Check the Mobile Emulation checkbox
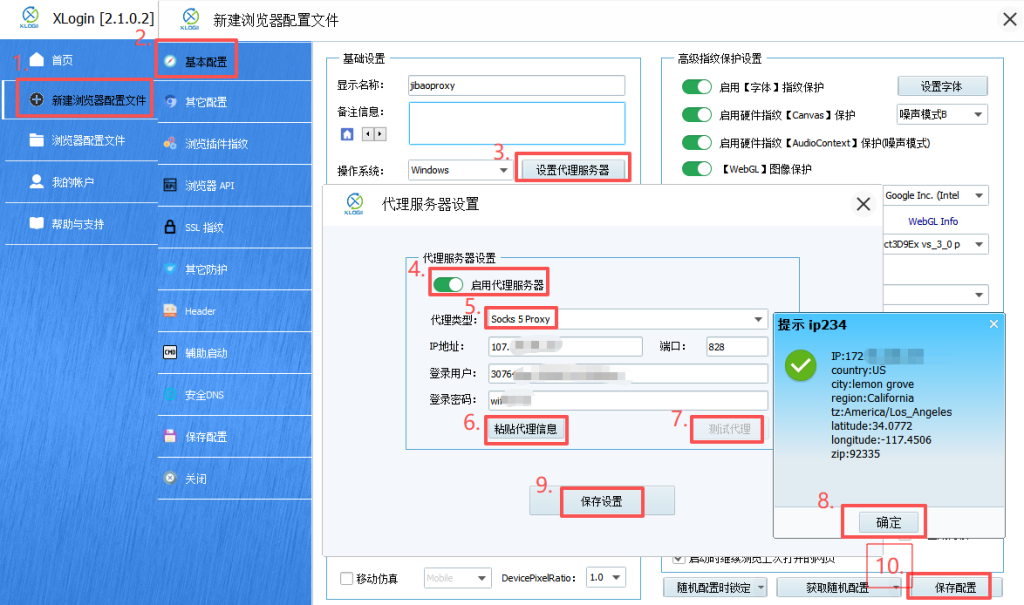 (x=346, y=578)
